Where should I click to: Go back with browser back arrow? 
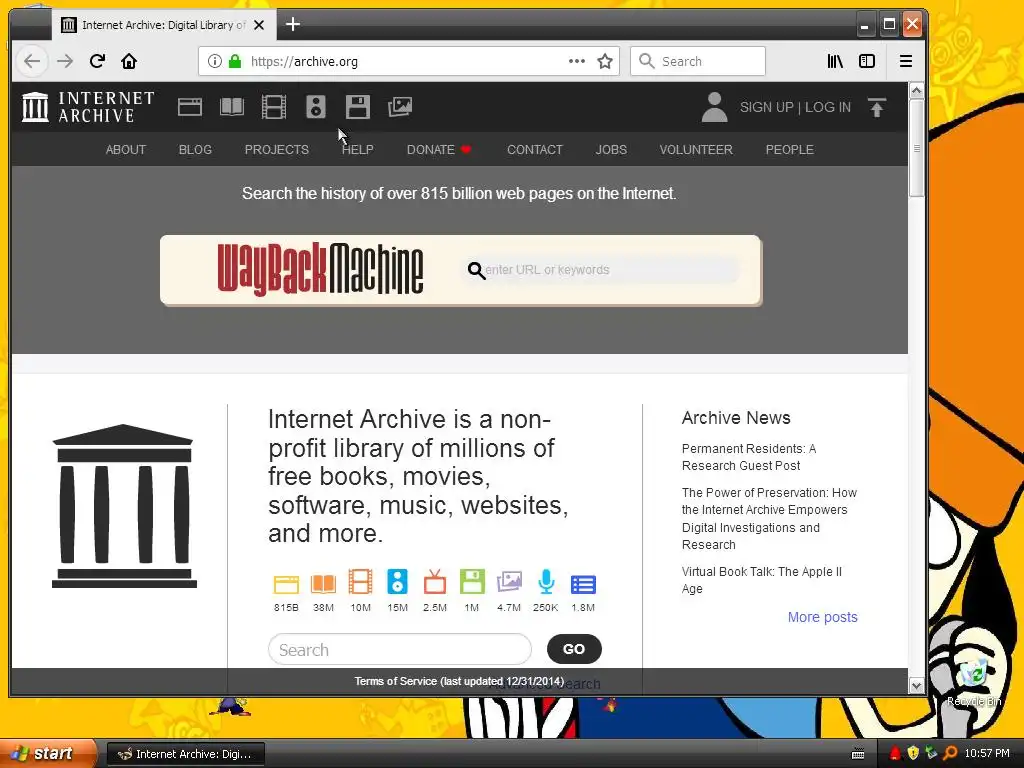click(x=32, y=61)
